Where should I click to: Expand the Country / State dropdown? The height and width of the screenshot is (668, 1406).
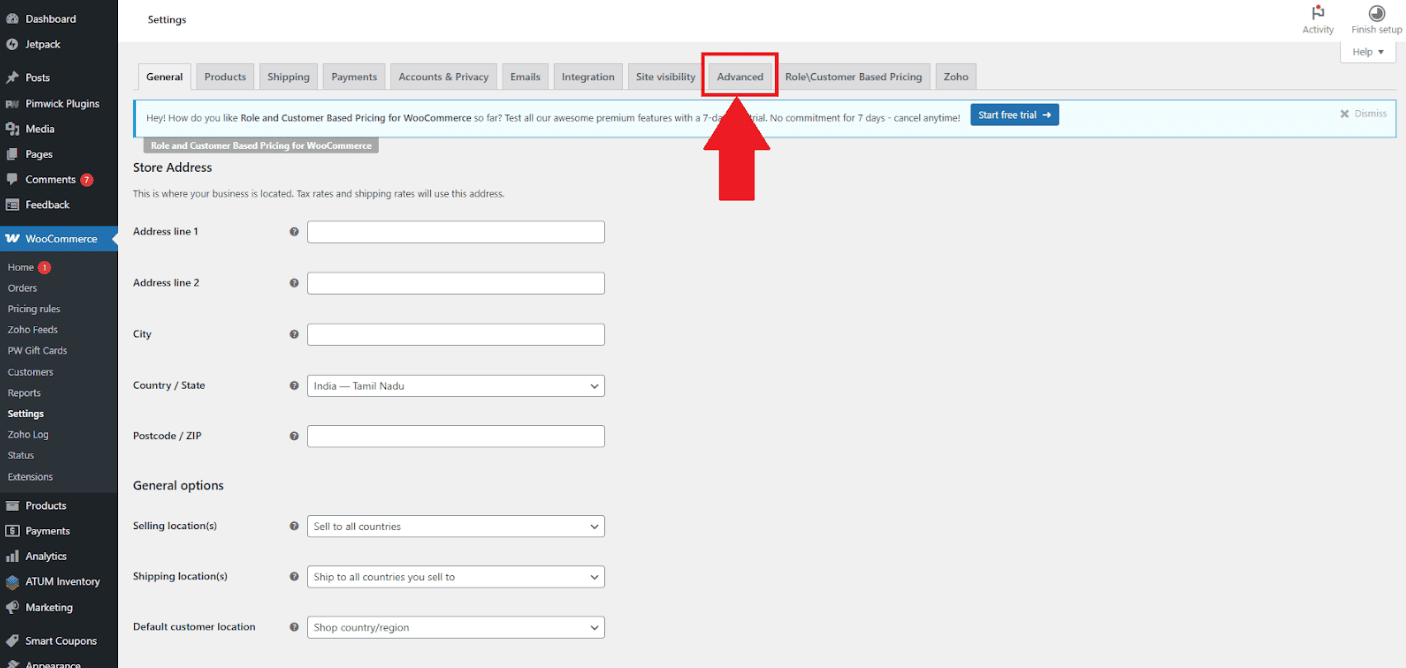tap(455, 386)
